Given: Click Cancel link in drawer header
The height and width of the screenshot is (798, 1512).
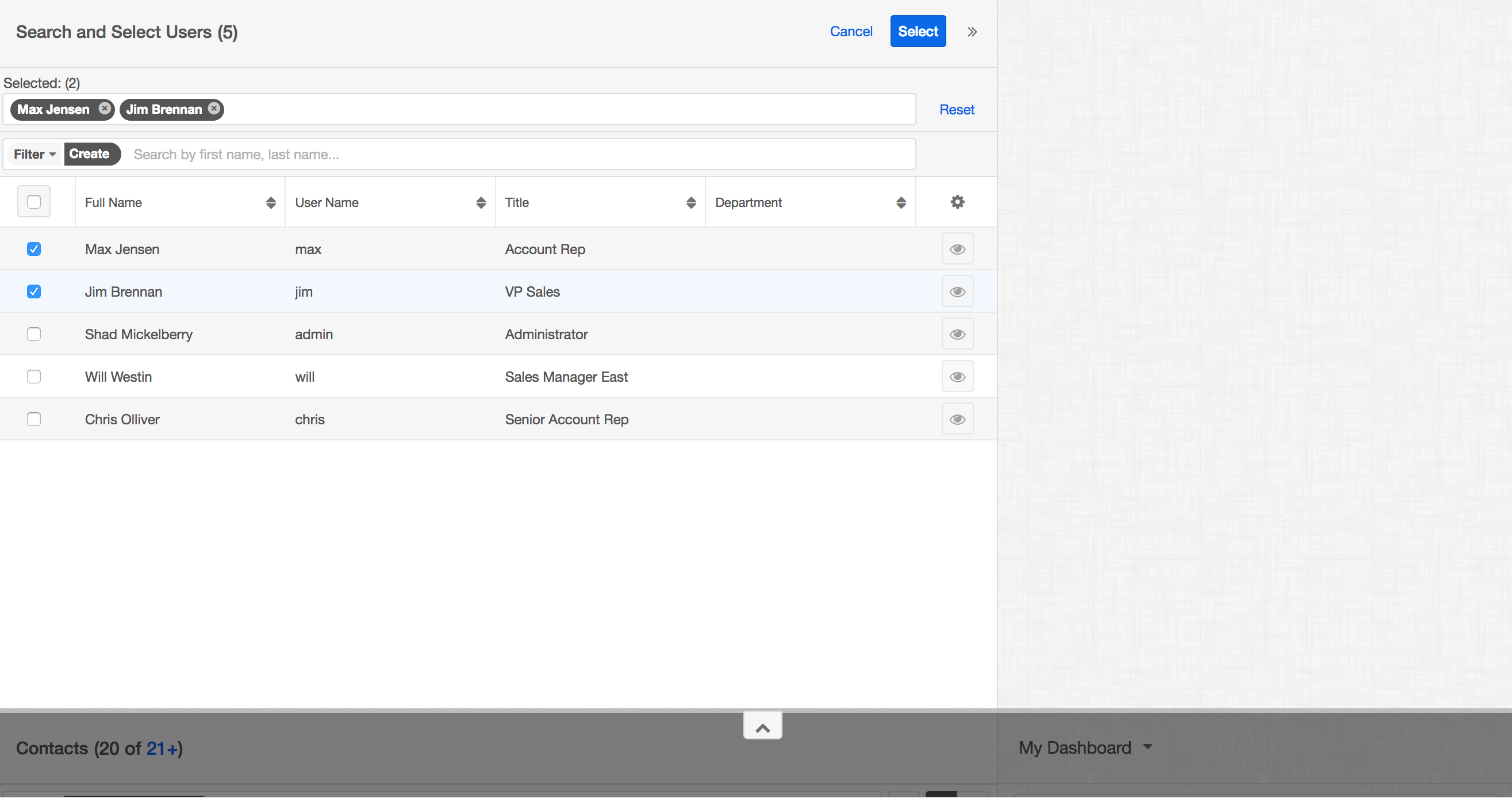Looking at the screenshot, I should click(x=851, y=31).
